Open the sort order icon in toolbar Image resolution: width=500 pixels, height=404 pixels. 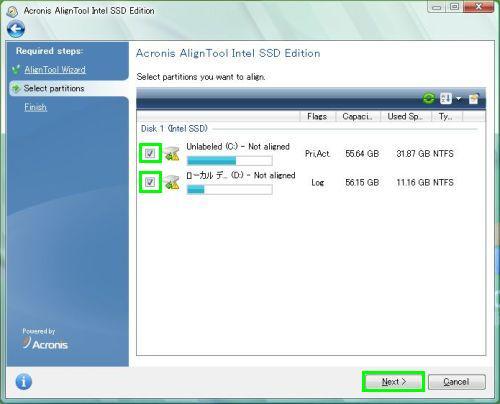[x=446, y=98]
